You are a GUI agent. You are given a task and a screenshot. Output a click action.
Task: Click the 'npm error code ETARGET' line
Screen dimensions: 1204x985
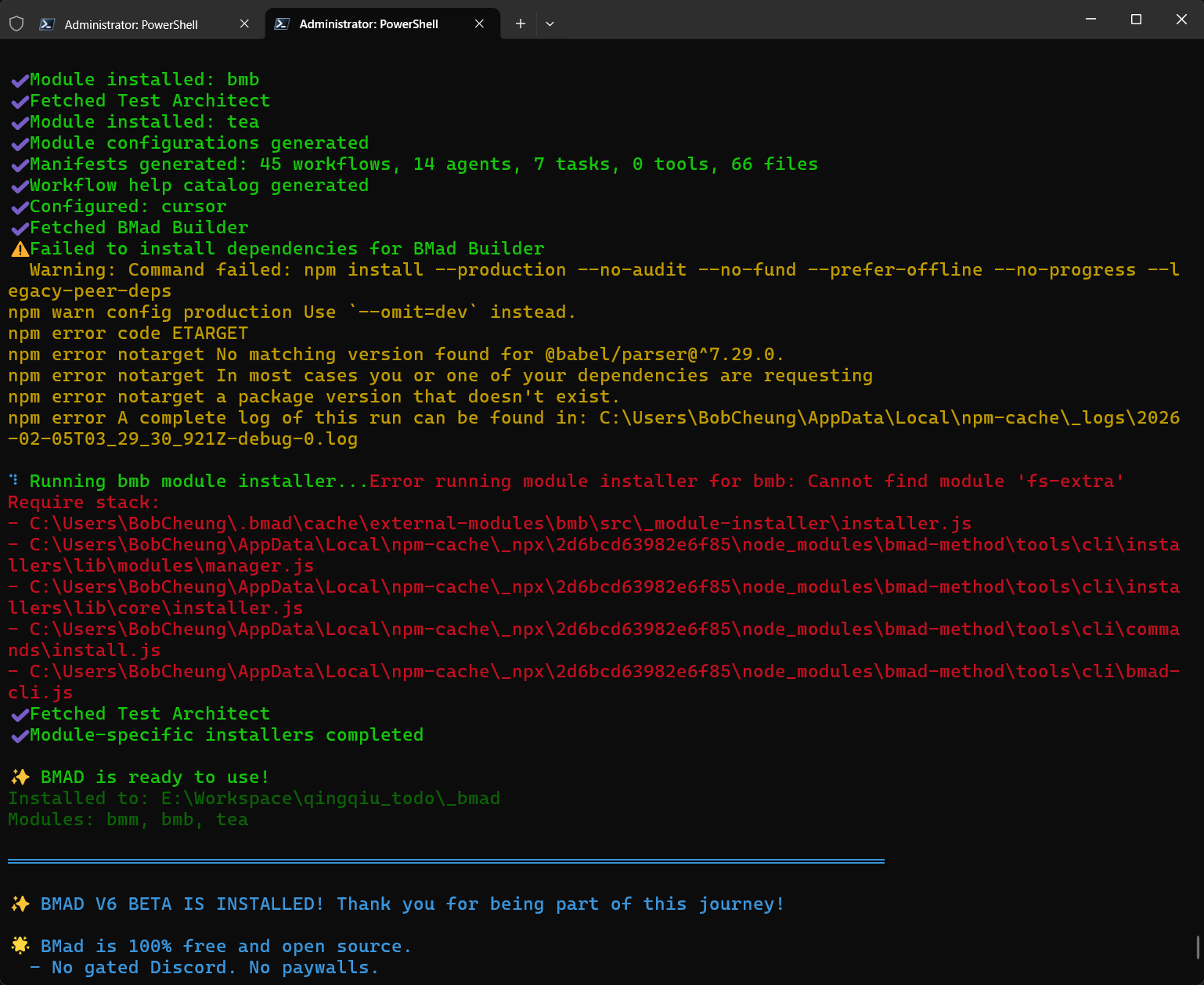(x=128, y=334)
